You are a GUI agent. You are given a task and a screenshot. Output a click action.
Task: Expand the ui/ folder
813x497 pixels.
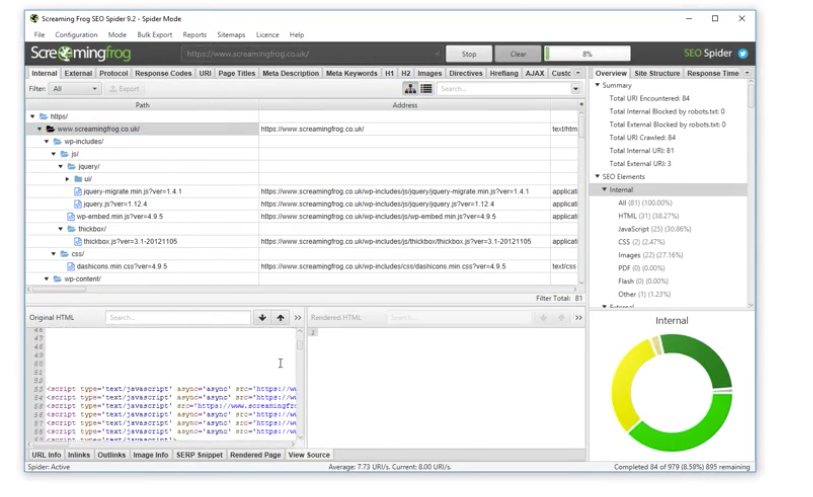(67, 179)
